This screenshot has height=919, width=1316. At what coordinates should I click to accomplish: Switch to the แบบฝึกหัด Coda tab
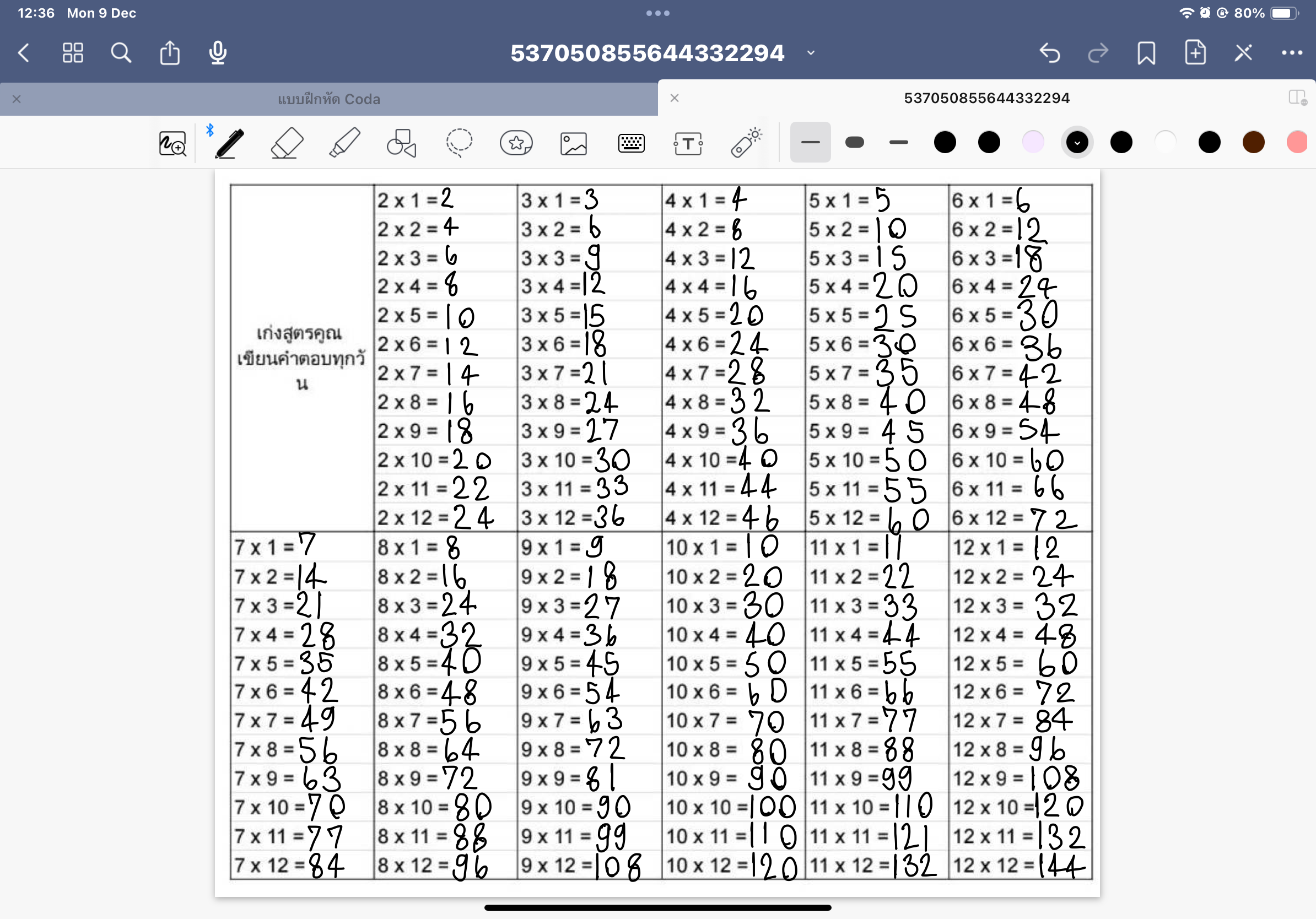(x=328, y=99)
